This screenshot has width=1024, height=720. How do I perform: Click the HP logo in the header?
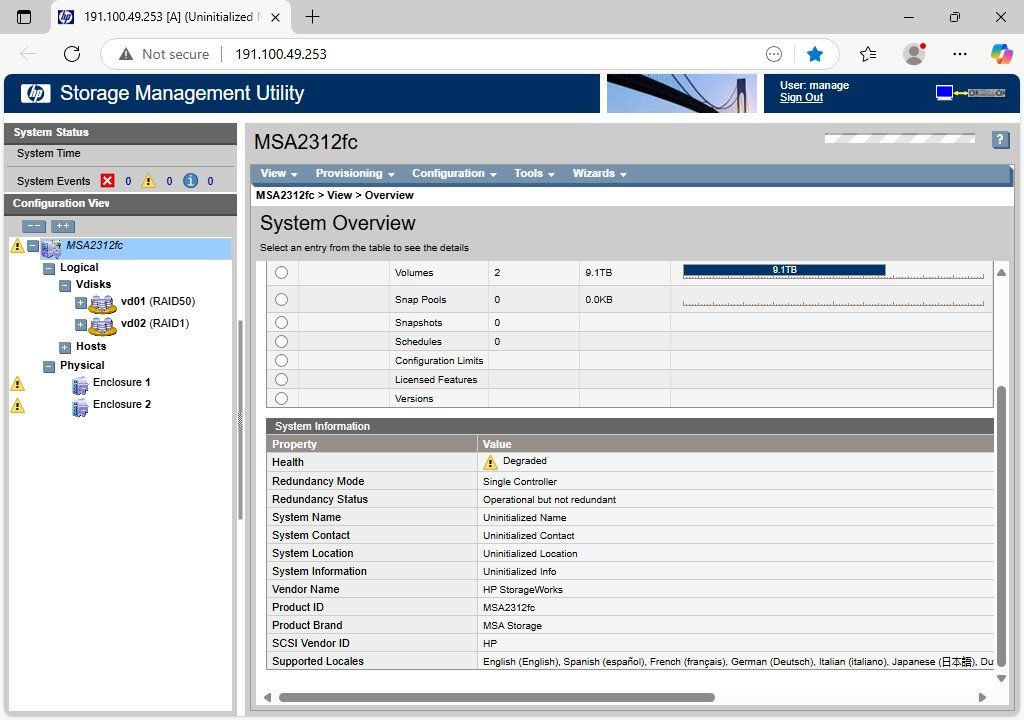coord(35,93)
